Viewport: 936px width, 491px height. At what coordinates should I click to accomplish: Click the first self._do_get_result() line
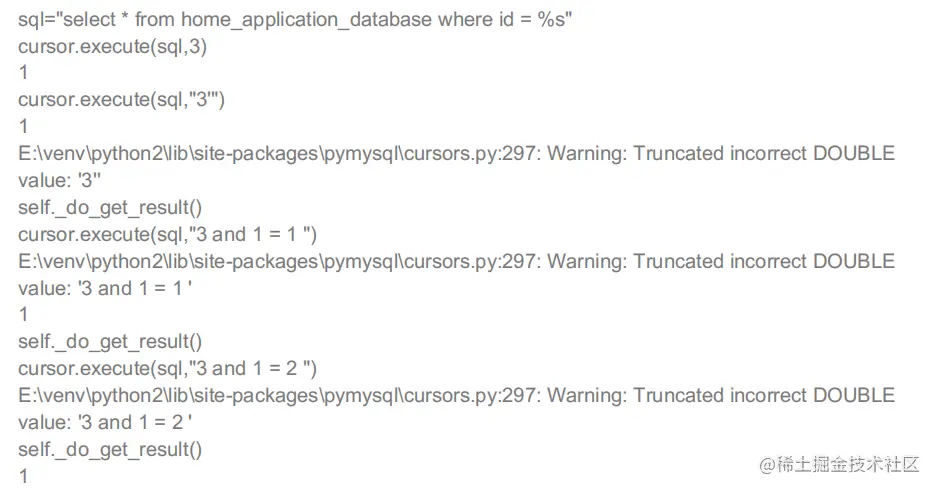coord(110,207)
